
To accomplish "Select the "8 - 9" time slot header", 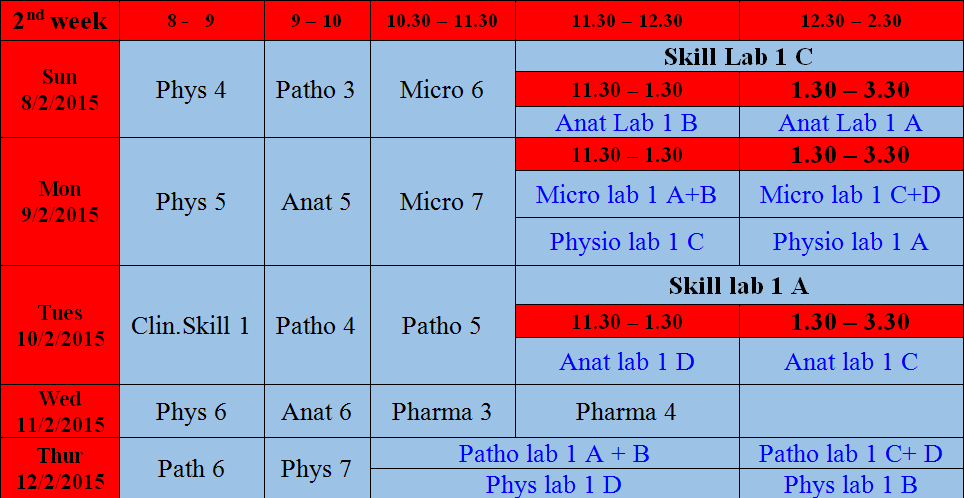I will click(x=191, y=20).
